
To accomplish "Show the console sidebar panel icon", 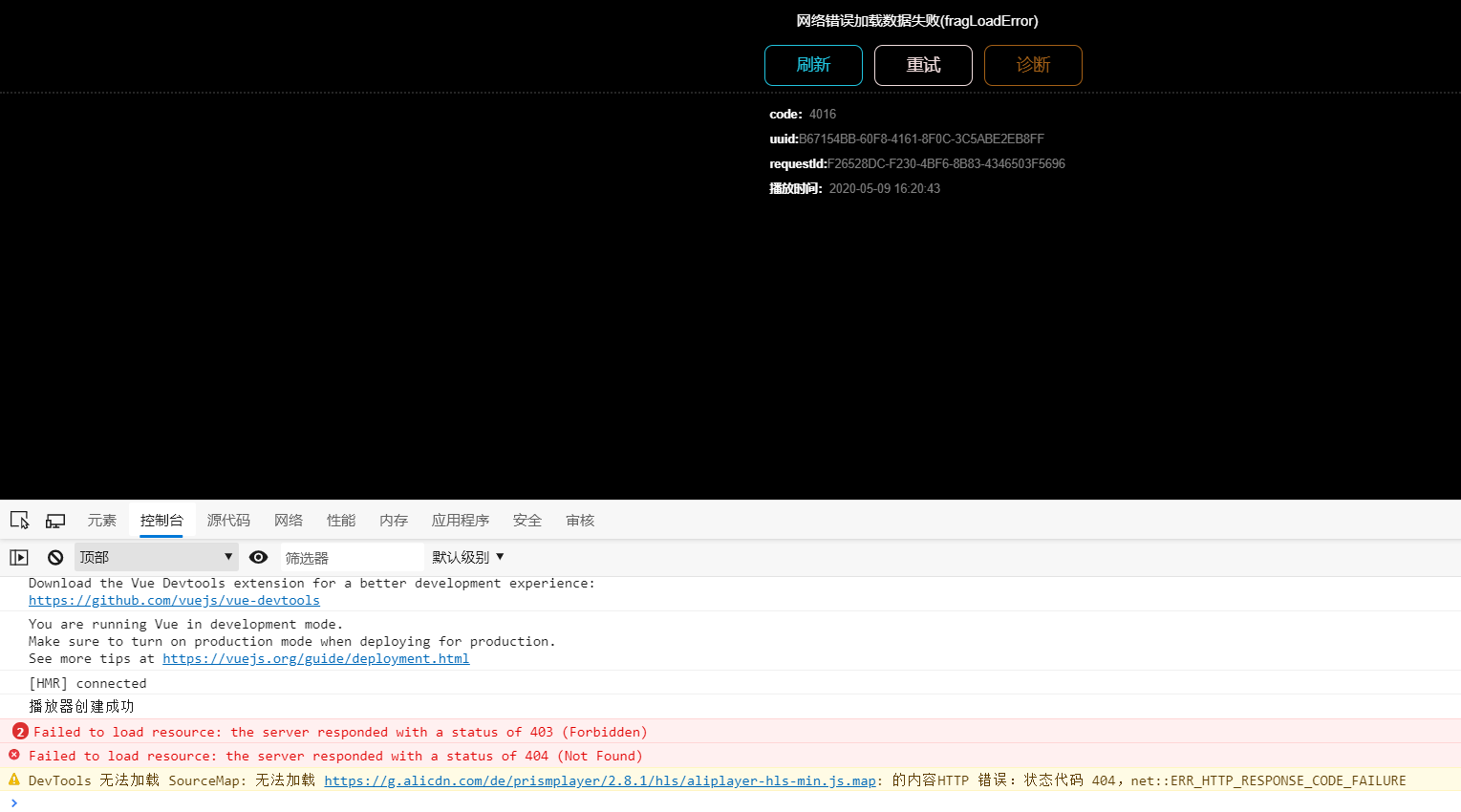I will pyautogui.click(x=19, y=557).
